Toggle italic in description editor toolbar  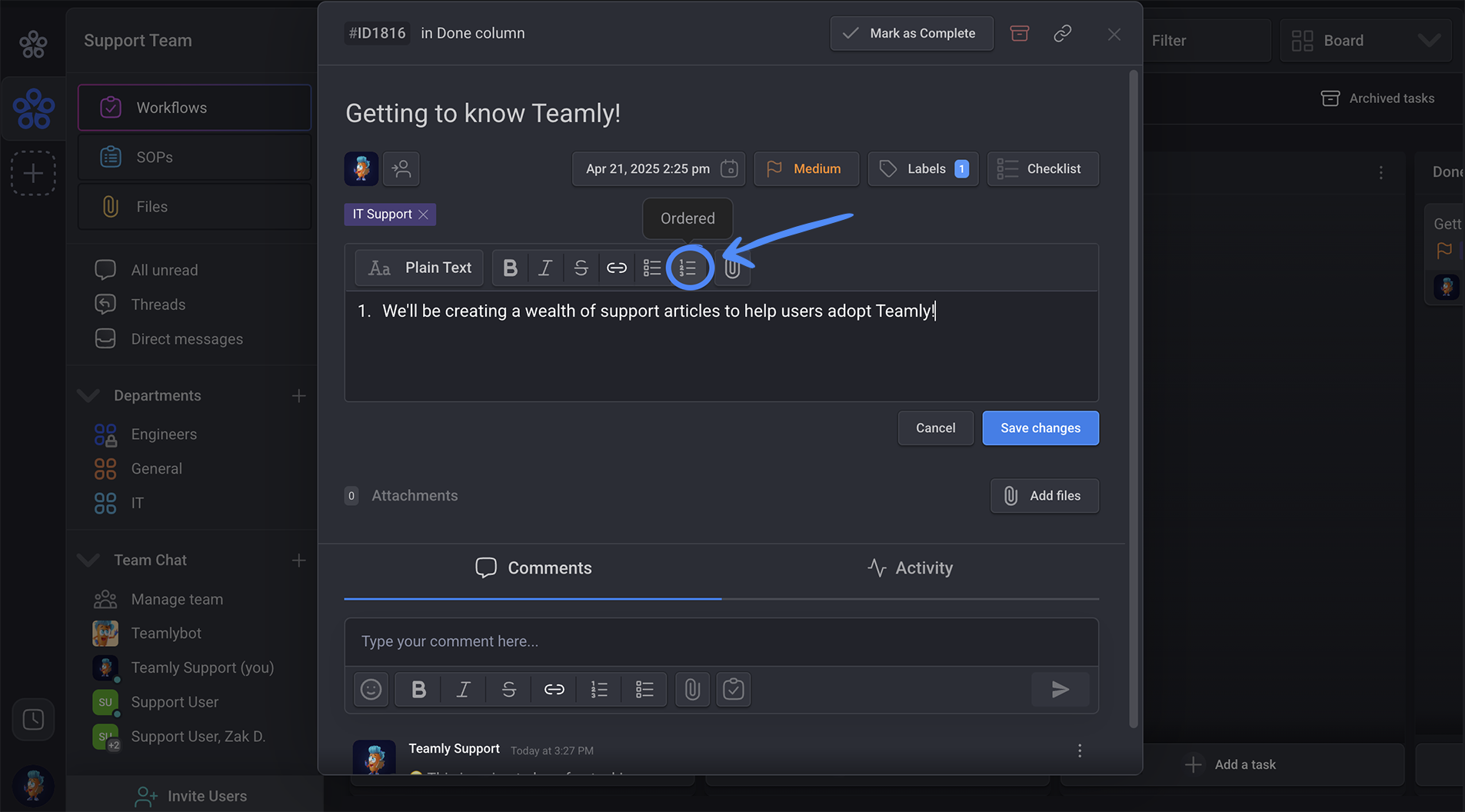pos(545,268)
